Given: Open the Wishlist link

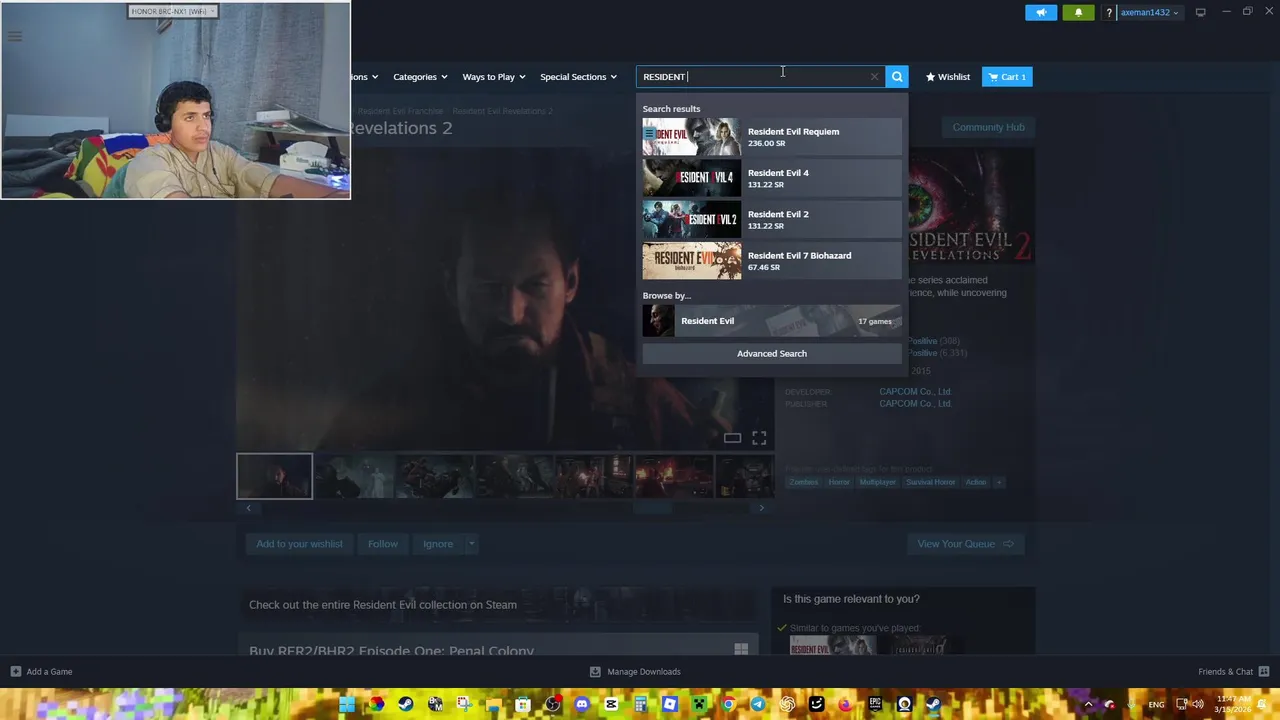Looking at the screenshot, I should (948, 77).
